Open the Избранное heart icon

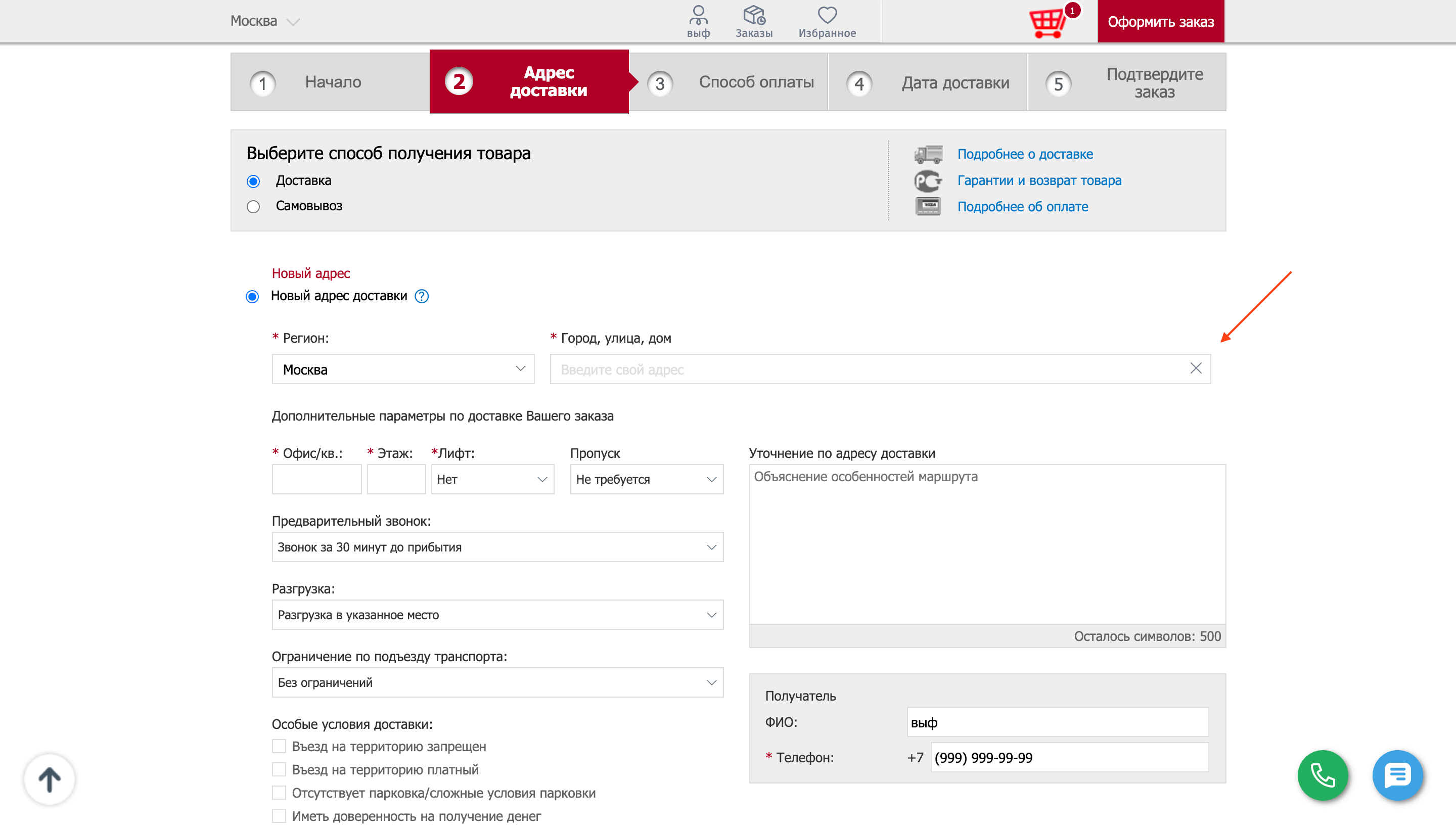pyautogui.click(x=827, y=21)
